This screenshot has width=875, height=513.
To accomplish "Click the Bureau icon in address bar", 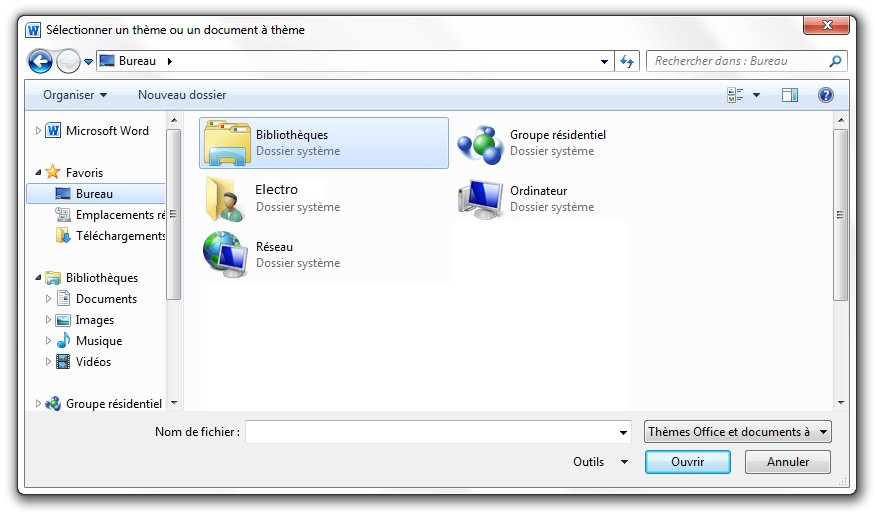I will [x=107, y=61].
